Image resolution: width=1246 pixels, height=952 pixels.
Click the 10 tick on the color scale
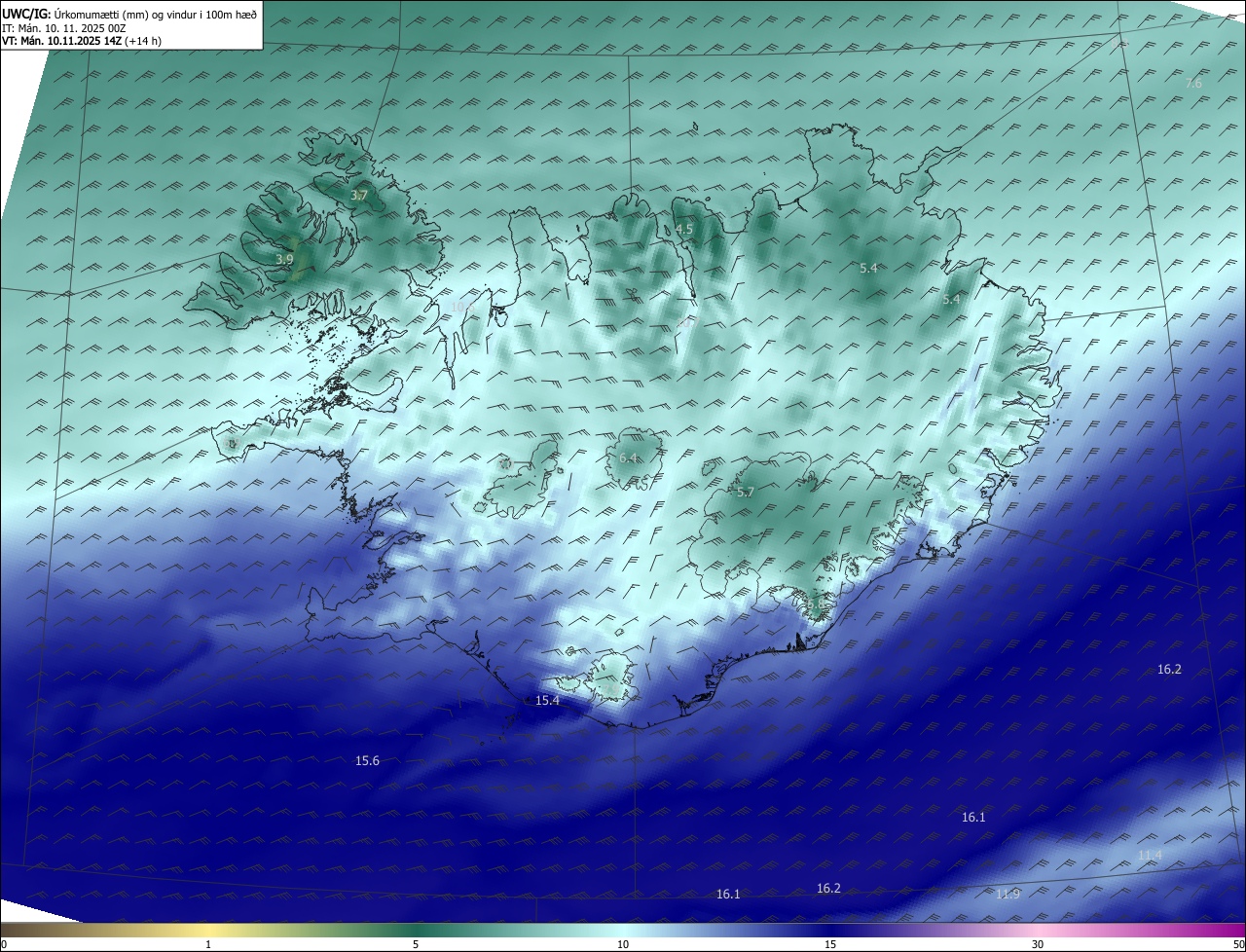click(623, 944)
